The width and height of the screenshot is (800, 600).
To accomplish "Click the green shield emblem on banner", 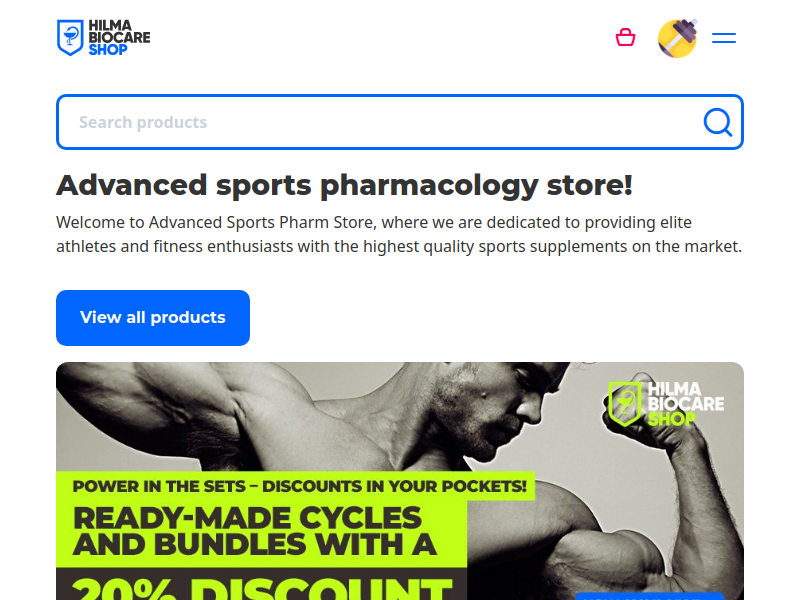I will click(624, 404).
